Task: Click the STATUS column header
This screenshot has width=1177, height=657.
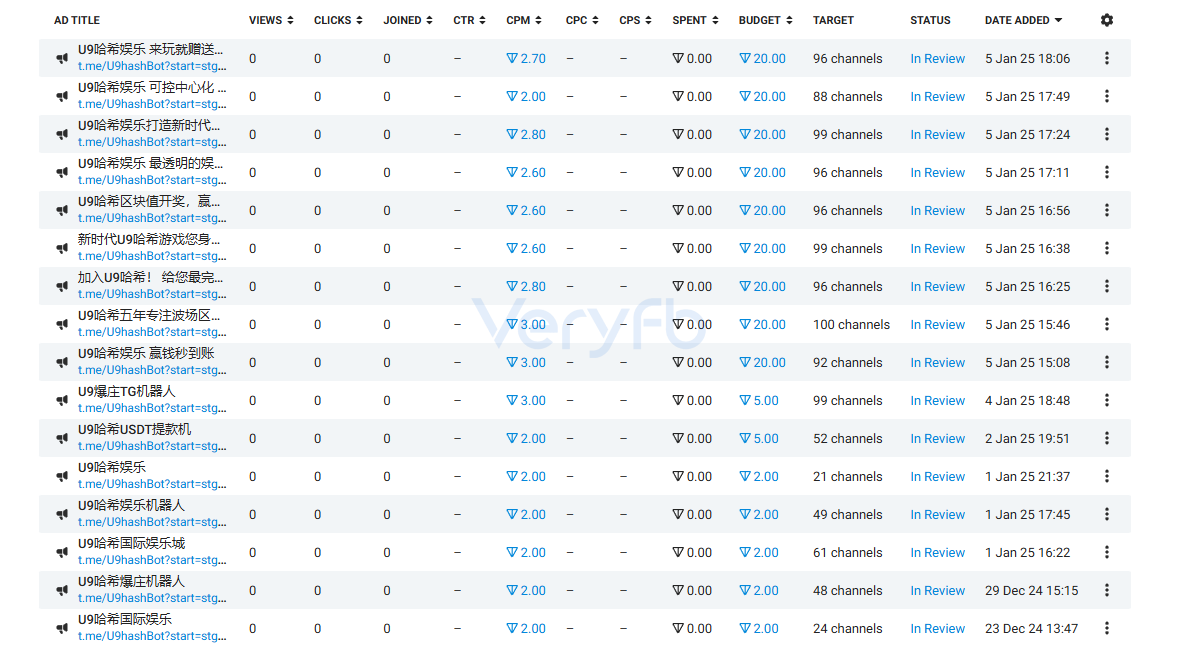Action: click(930, 20)
